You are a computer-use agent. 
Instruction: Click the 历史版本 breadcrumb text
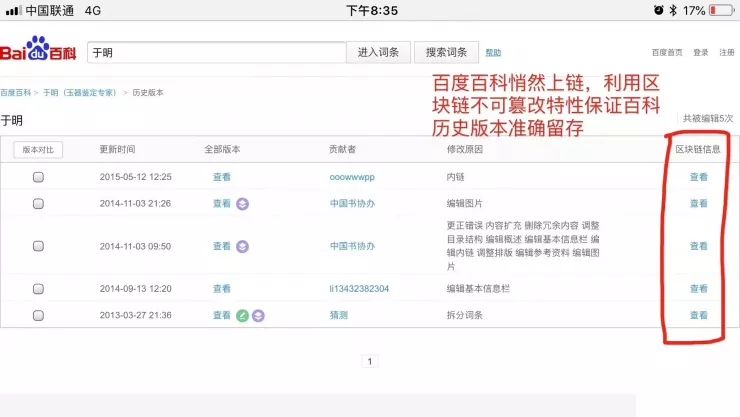click(x=148, y=92)
